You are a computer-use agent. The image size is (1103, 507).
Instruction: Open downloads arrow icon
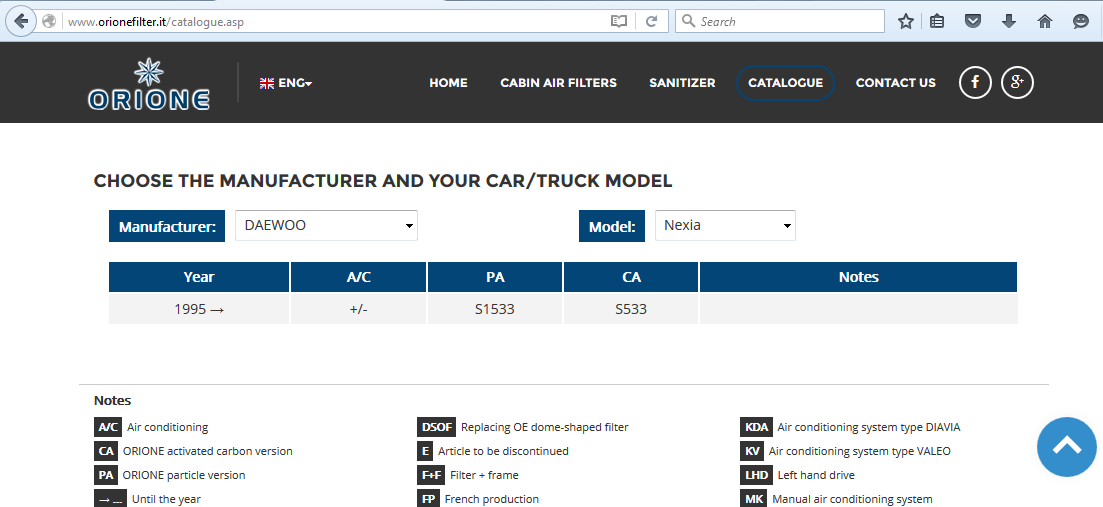click(1009, 22)
